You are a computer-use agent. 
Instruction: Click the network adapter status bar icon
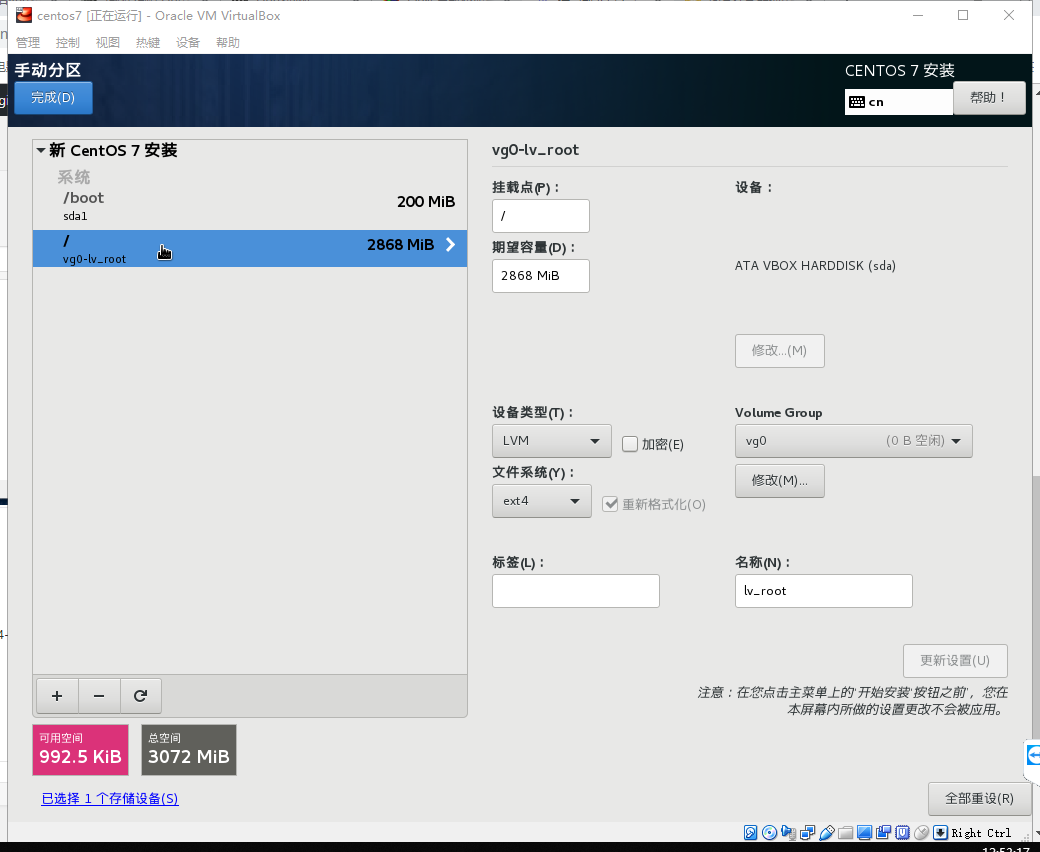coord(808,833)
